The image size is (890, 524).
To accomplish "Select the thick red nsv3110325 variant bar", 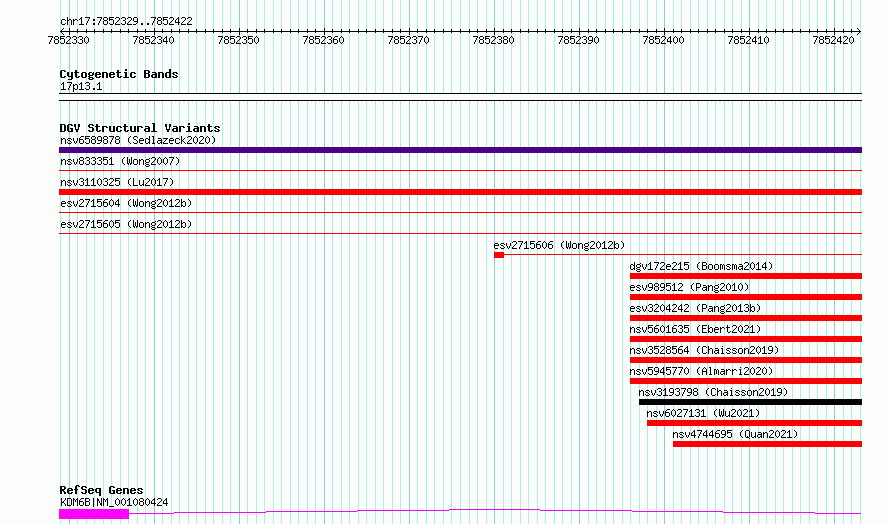I will pos(460,192).
